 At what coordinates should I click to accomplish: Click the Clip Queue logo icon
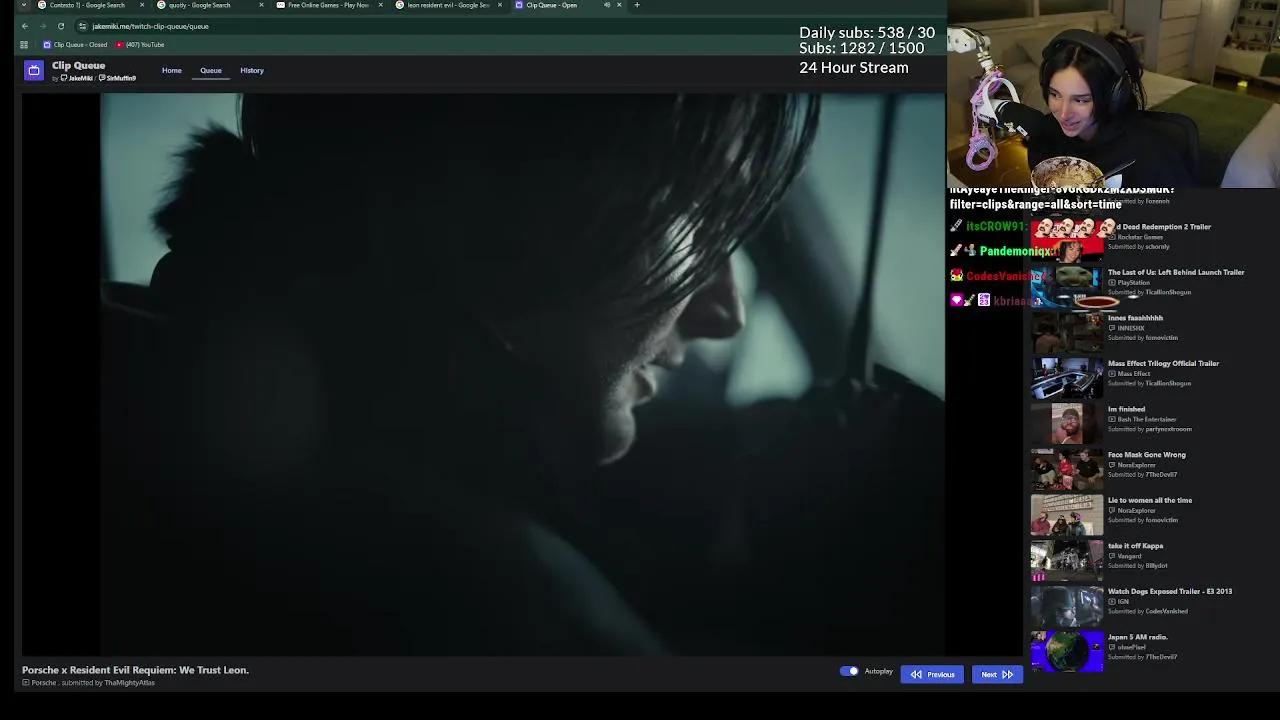tap(34, 70)
